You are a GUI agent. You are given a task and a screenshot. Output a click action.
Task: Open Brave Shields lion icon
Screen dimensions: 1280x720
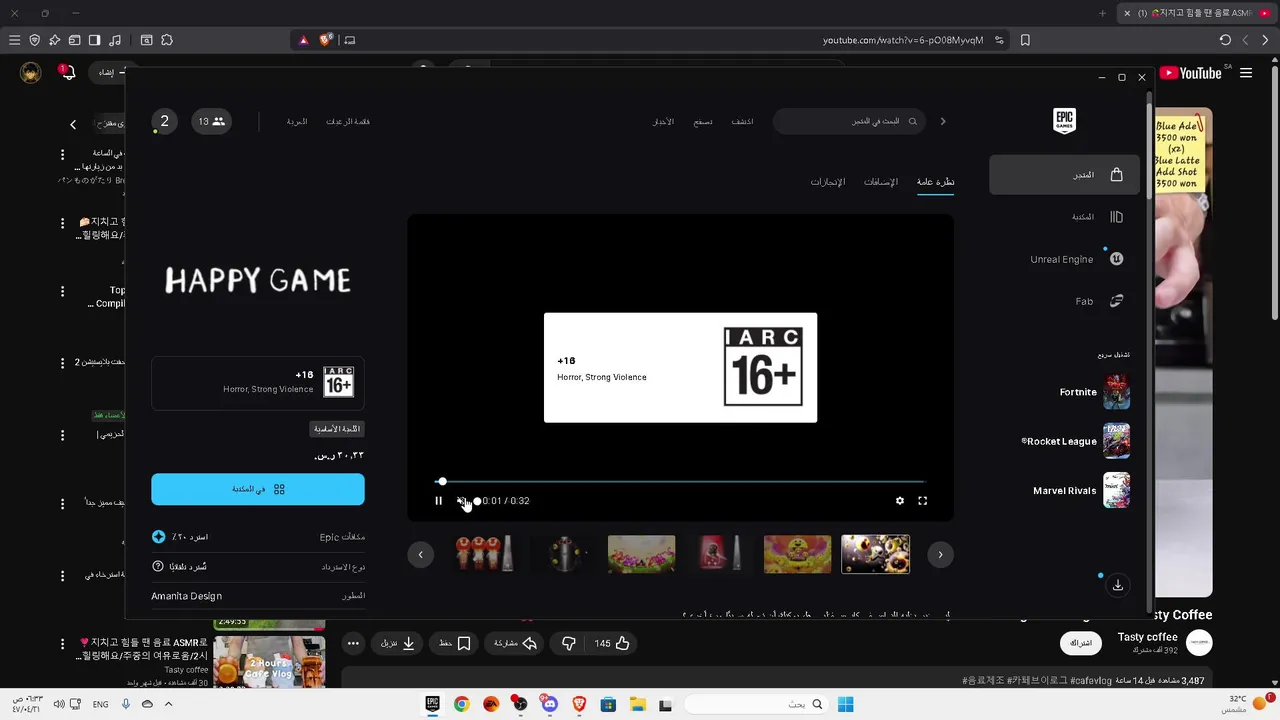325,40
